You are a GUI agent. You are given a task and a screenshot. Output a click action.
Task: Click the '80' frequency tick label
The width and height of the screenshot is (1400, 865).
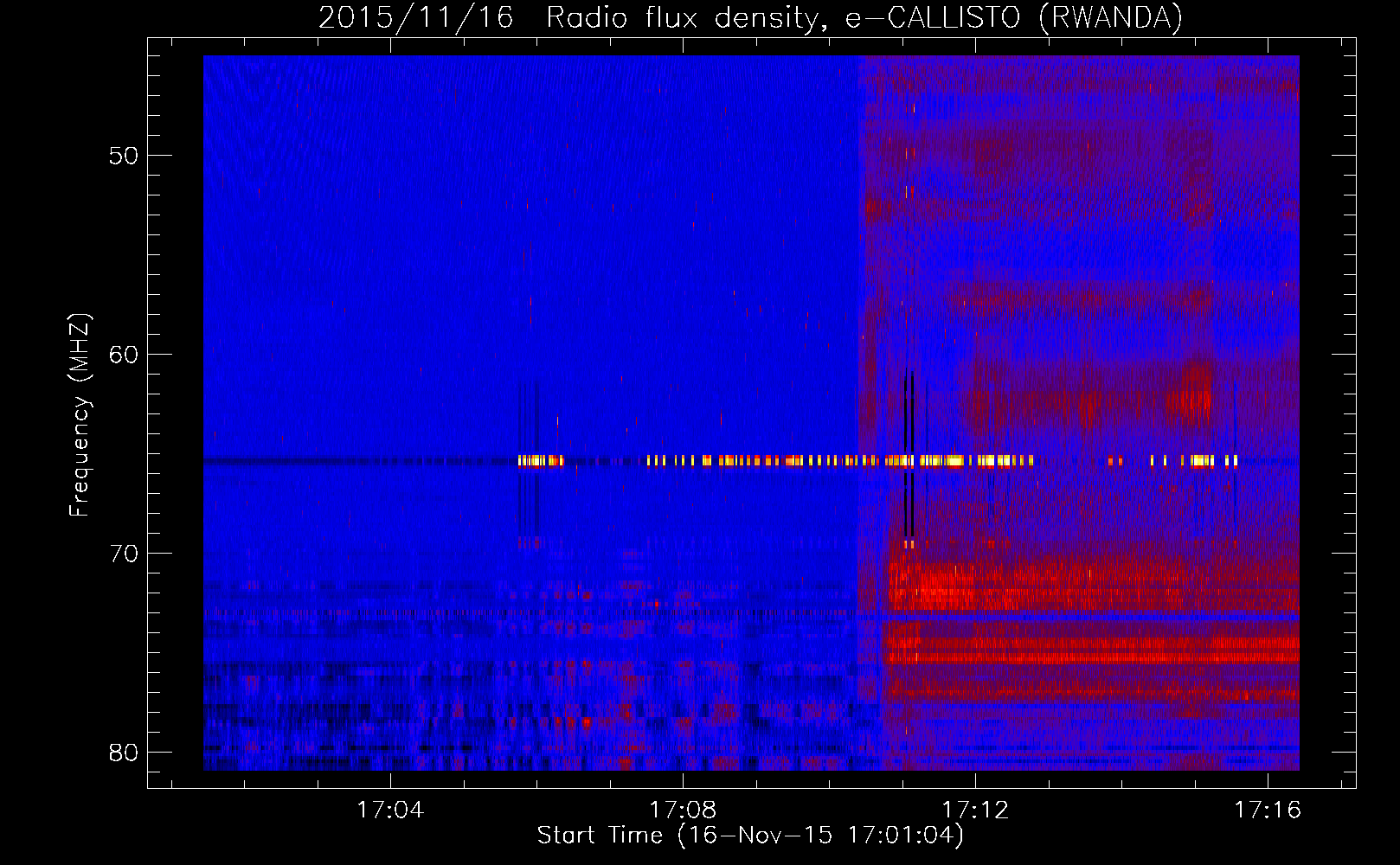tap(125, 752)
